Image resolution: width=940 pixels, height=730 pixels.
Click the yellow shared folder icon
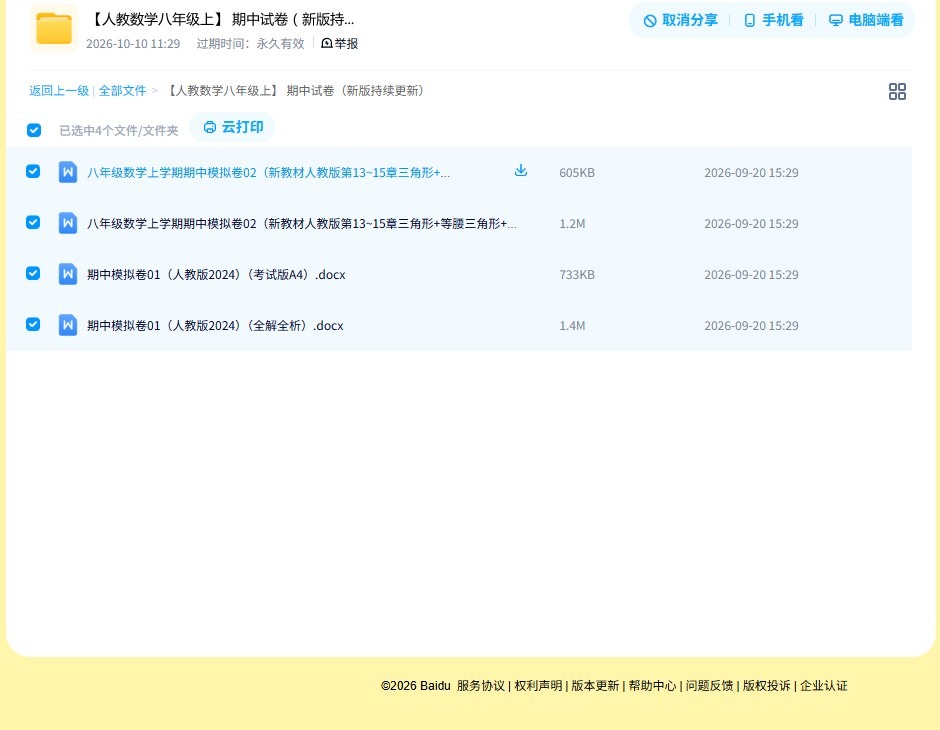tap(54, 28)
